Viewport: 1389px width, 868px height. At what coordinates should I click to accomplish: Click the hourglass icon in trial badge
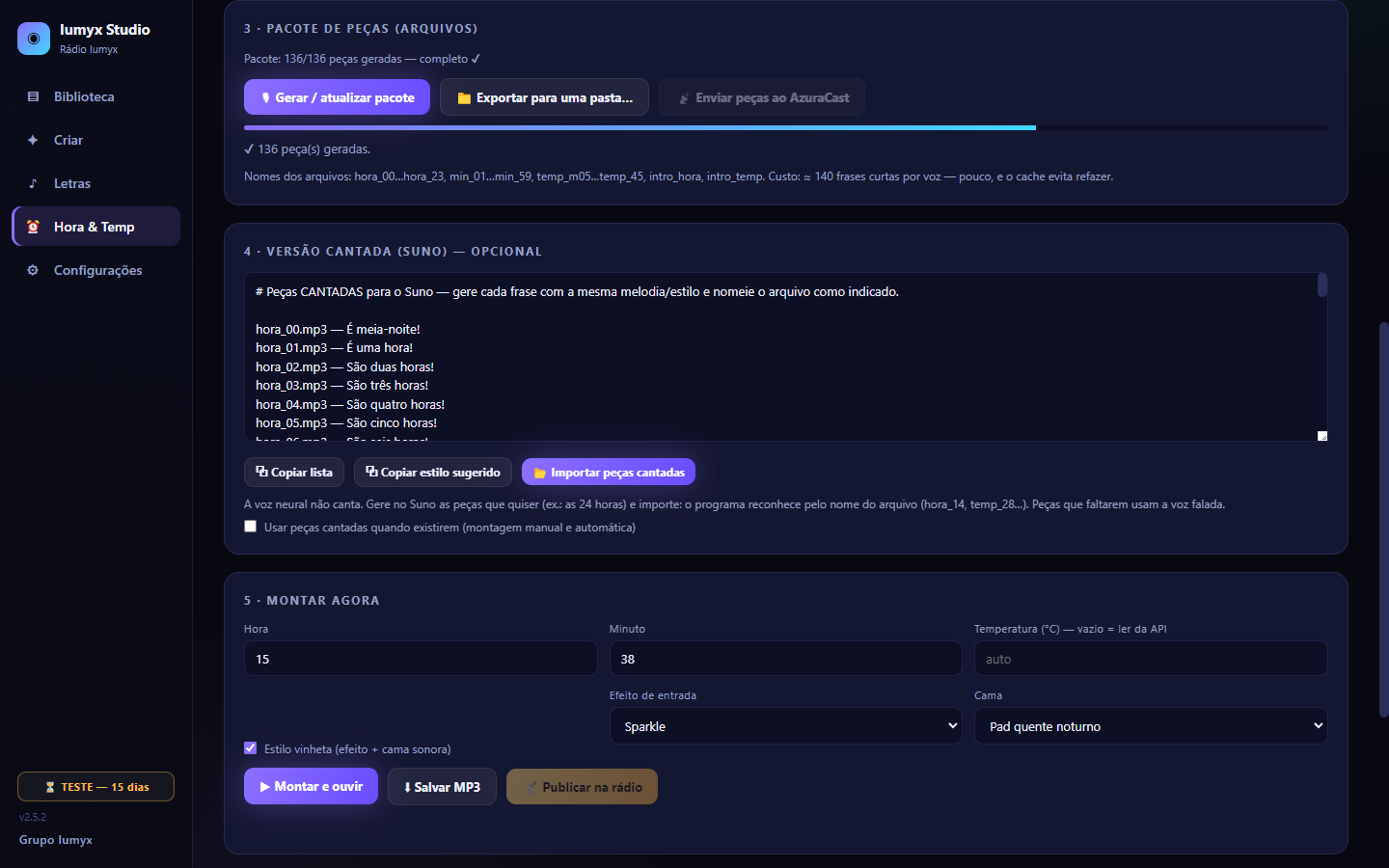(50, 787)
